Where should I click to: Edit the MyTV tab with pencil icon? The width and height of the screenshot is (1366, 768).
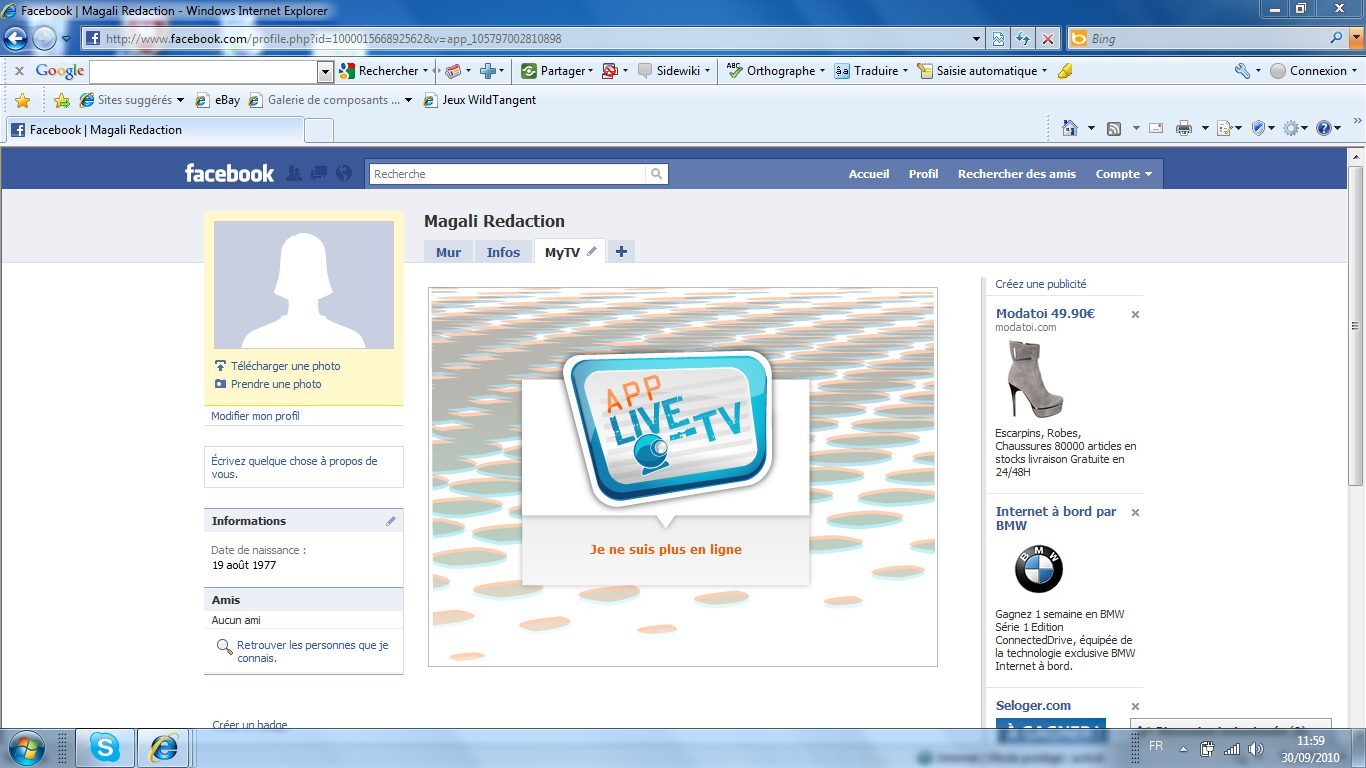click(592, 252)
